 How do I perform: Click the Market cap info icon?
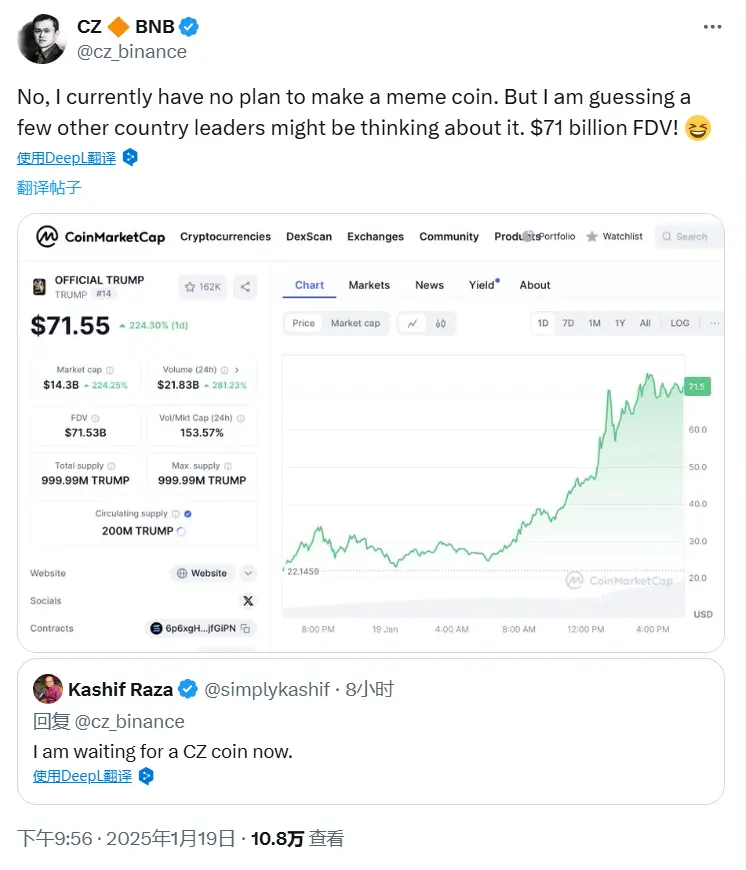coord(110,370)
